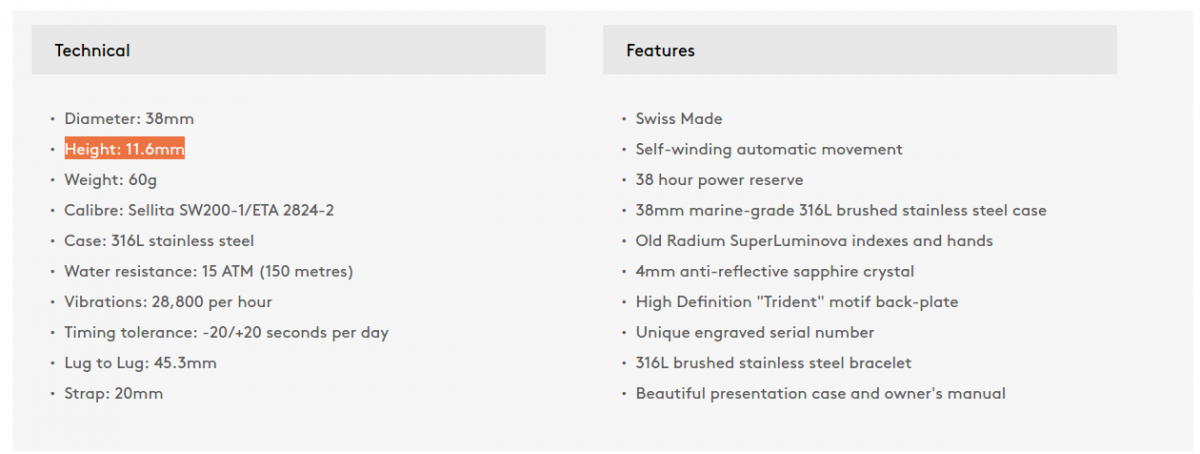Screen dimensions: 1200x454
Task: Click the Strap: 20mm specification
Action: 114,394
